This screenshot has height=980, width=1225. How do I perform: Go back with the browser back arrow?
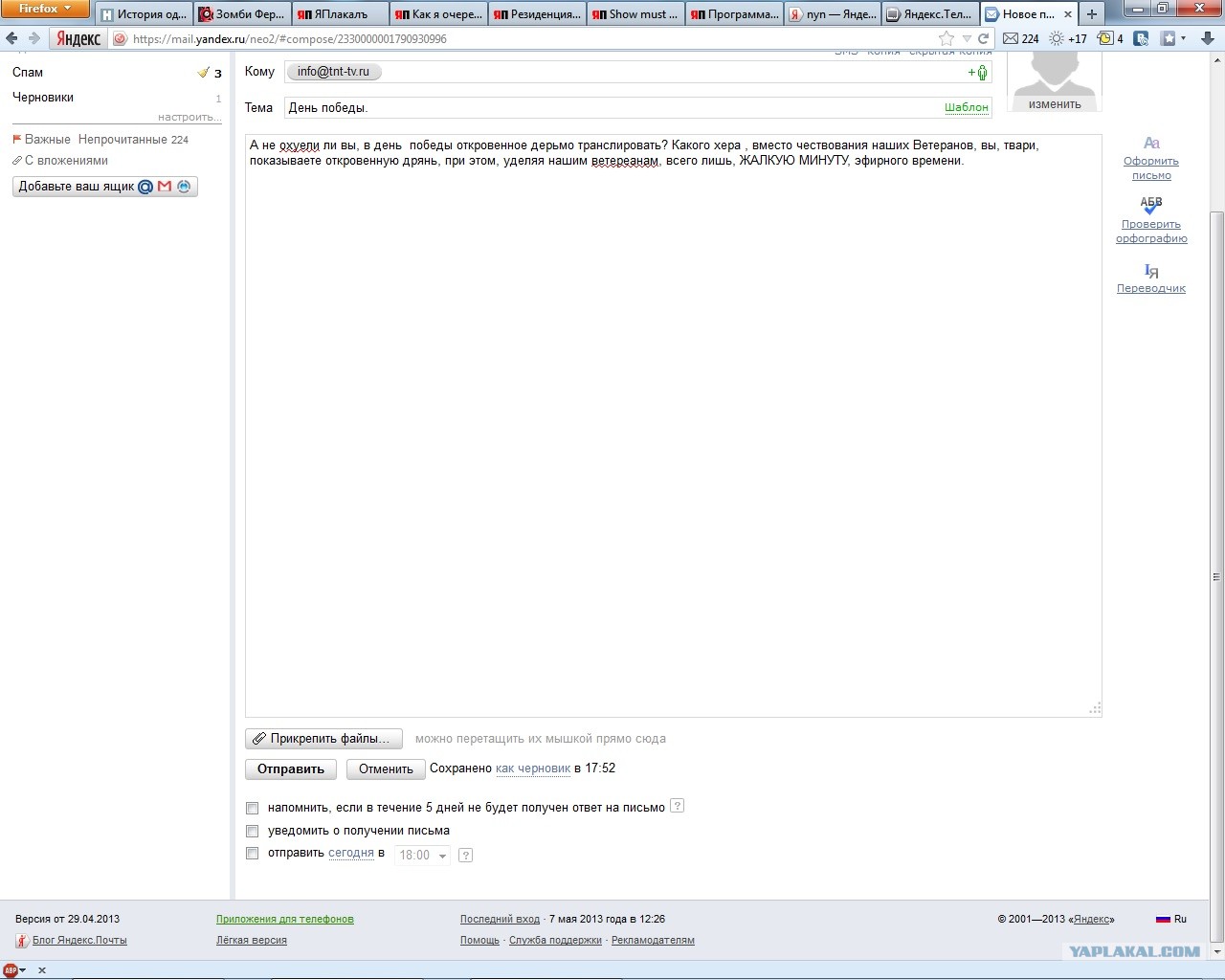12,38
